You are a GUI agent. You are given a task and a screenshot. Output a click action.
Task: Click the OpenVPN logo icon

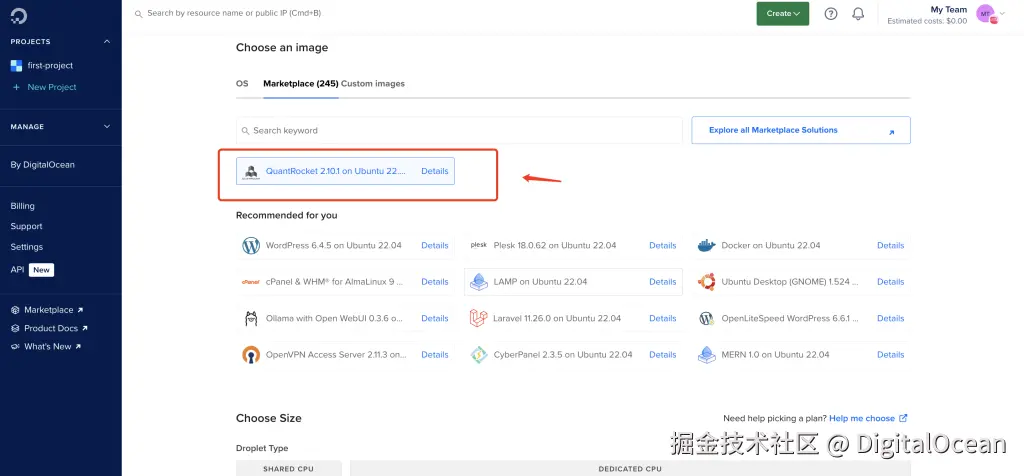pos(251,355)
